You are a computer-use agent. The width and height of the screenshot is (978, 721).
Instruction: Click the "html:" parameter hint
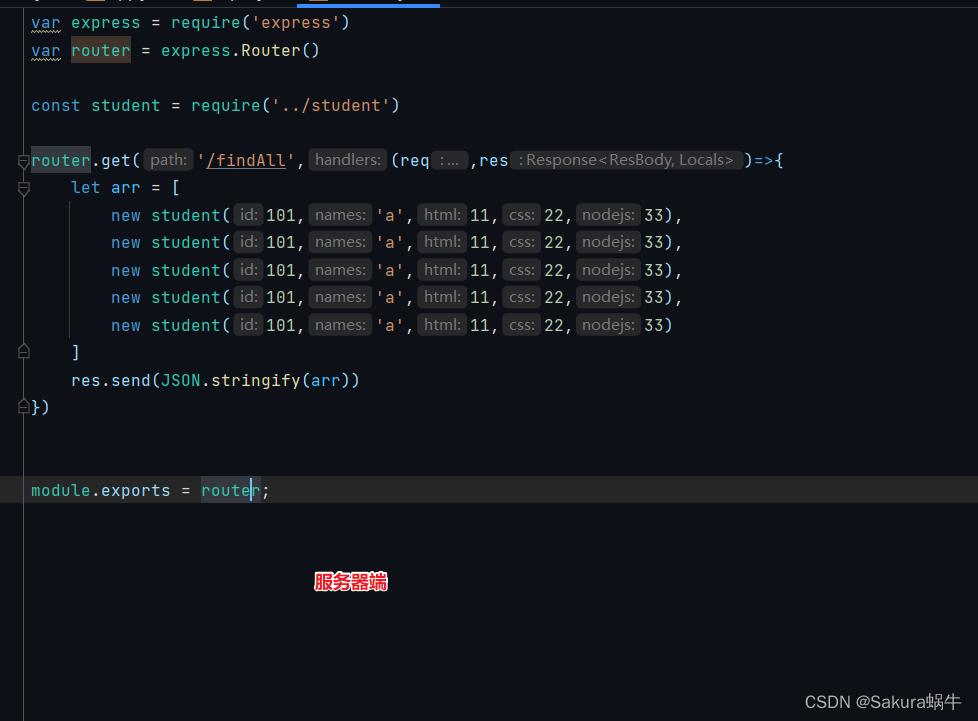click(441, 214)
